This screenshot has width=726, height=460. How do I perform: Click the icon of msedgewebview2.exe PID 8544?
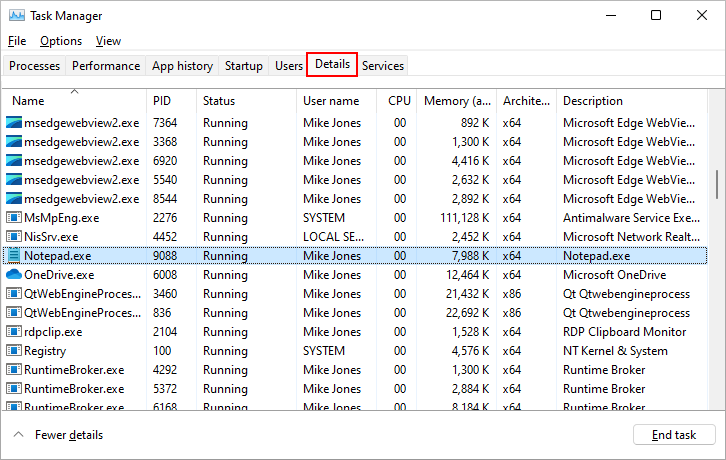point(14,199)
